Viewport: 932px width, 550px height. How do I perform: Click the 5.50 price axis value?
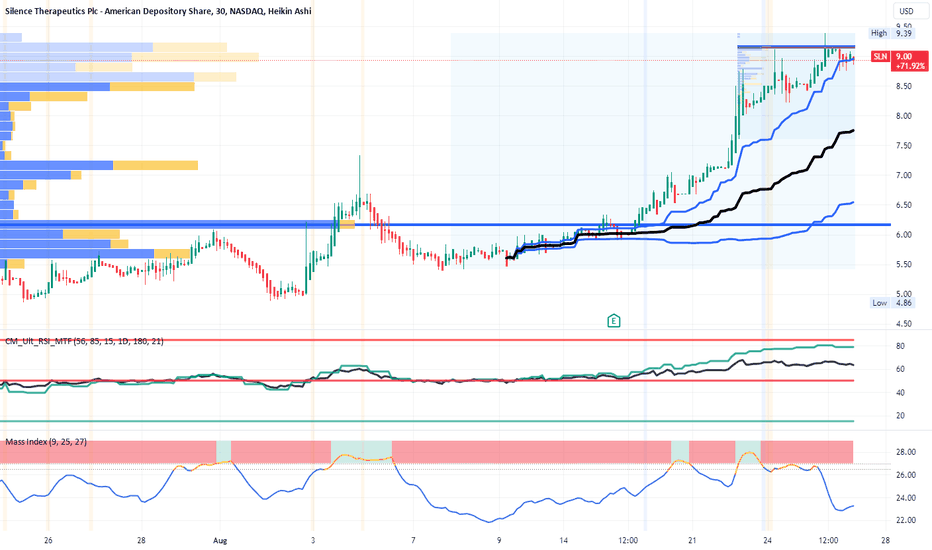tap(903, 265)
